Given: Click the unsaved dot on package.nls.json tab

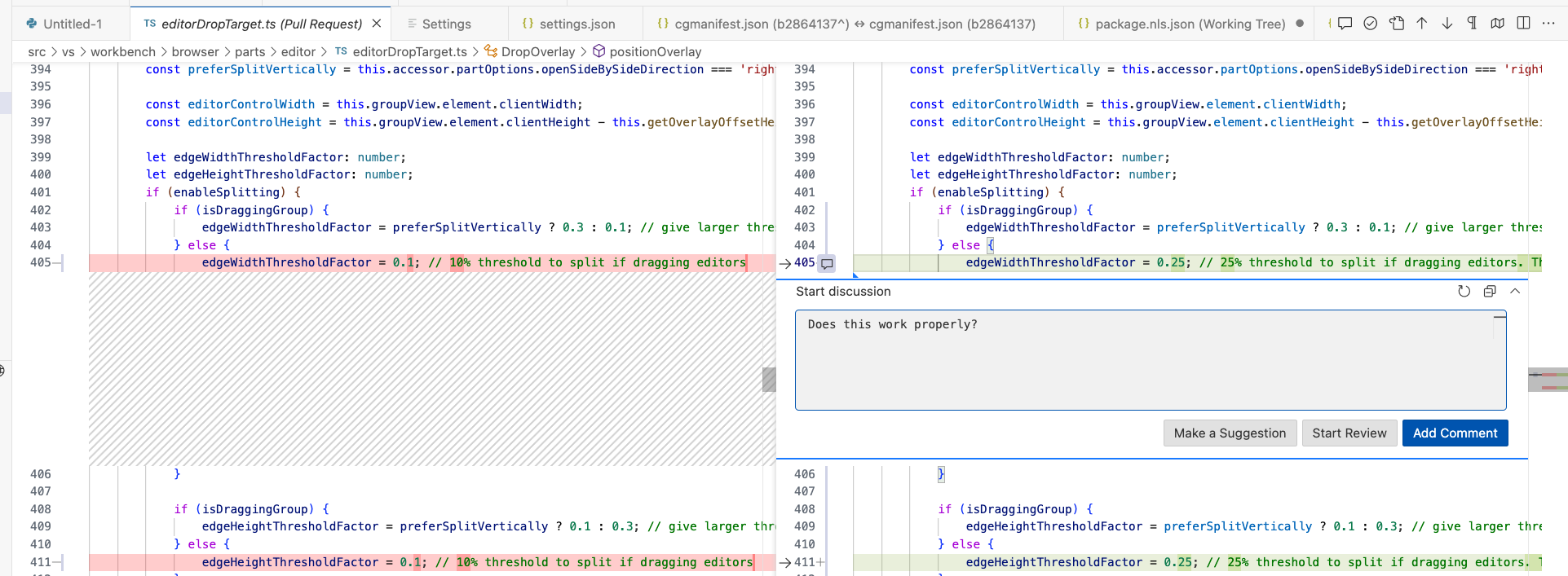Looking at the screenshot, I should (x=1300, y=24).
